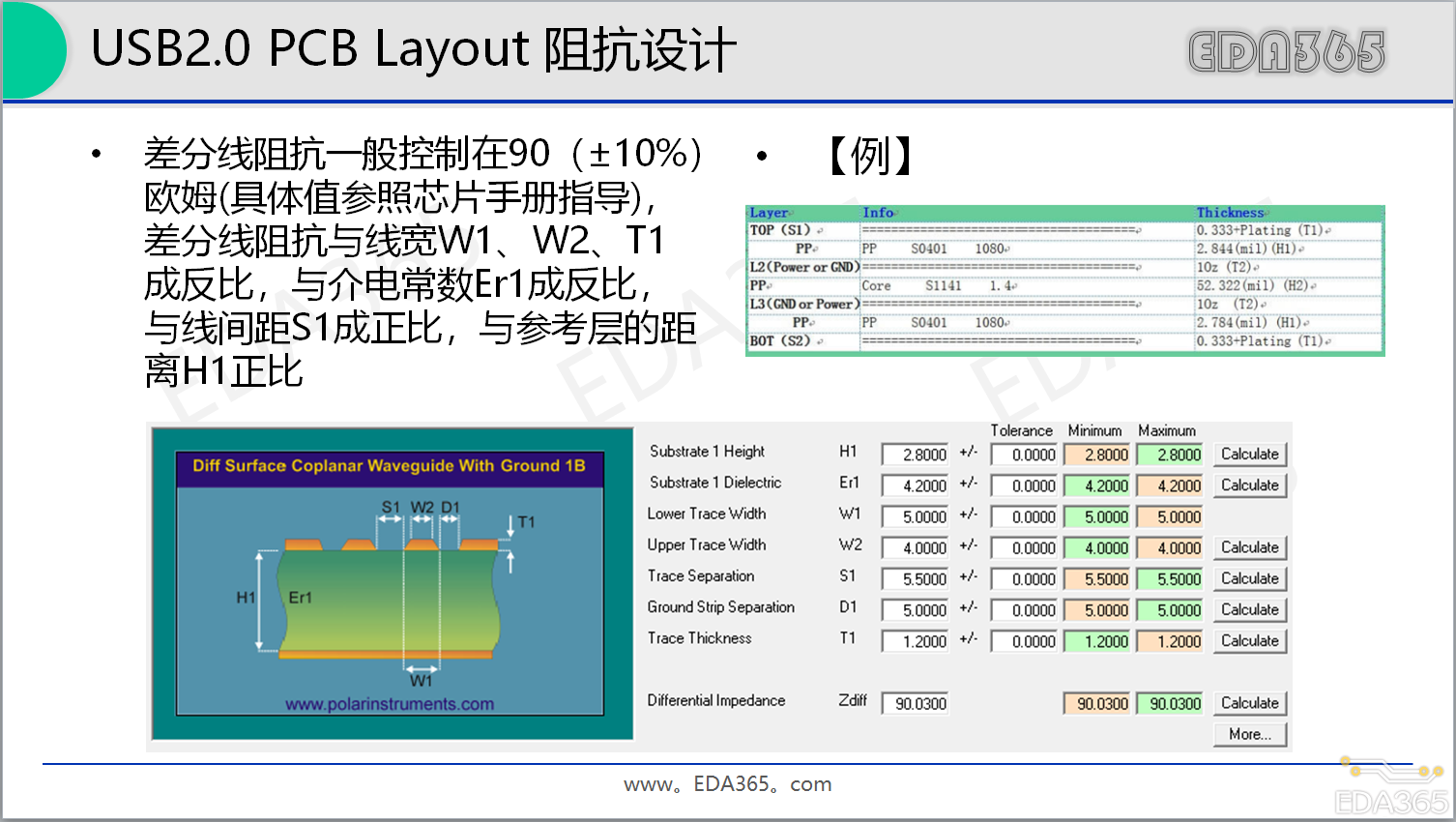Select the L3(GND or Power) layer row
The image size is (1456, 822).
tap(1064, 304)
